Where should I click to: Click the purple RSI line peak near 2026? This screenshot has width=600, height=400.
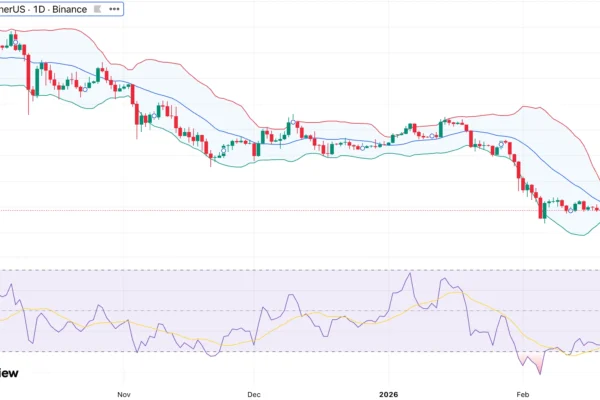409,274
